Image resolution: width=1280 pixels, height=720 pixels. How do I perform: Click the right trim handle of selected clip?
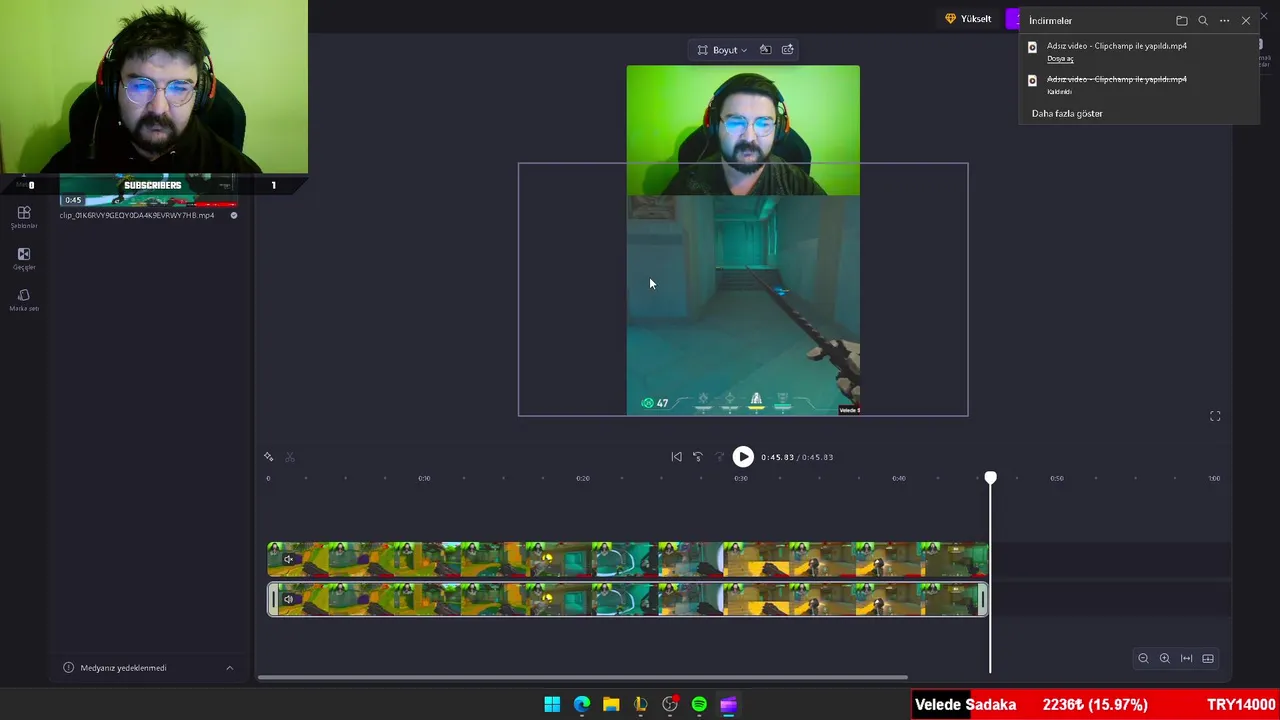(982, 600)
